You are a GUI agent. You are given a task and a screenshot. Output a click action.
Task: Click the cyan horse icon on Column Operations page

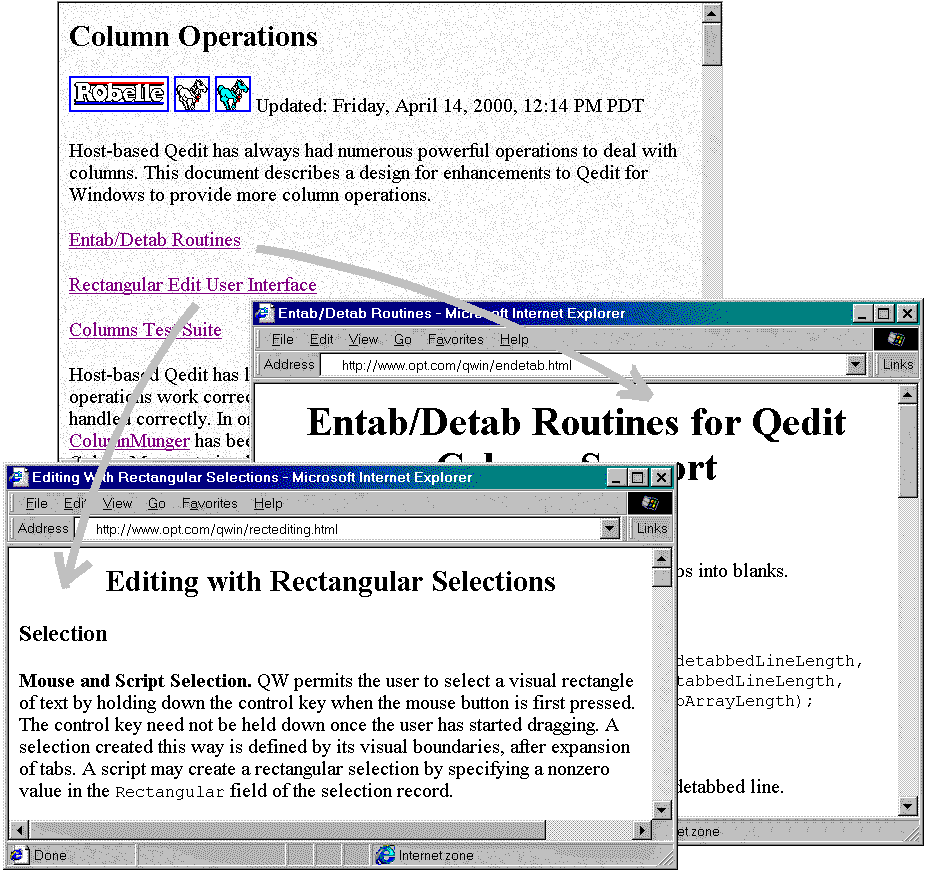coord(233,94)
